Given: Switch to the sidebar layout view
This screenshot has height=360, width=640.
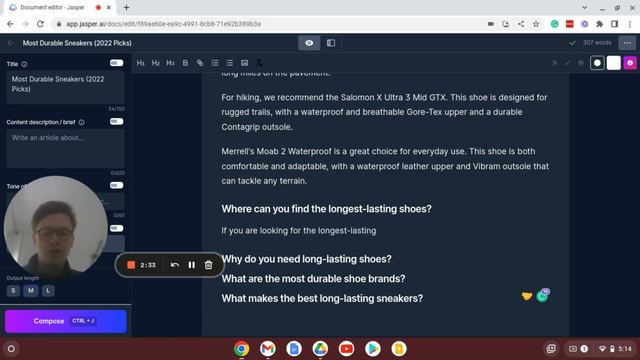Looking at the screenshot, I should click(x=331, y=43).
